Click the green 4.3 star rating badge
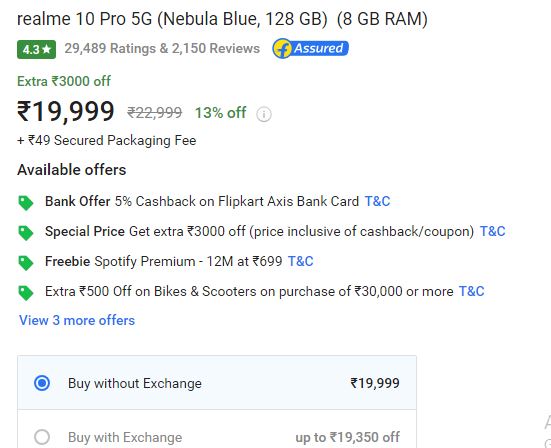Viewport: 551px width, 448px height. point(37,50)
